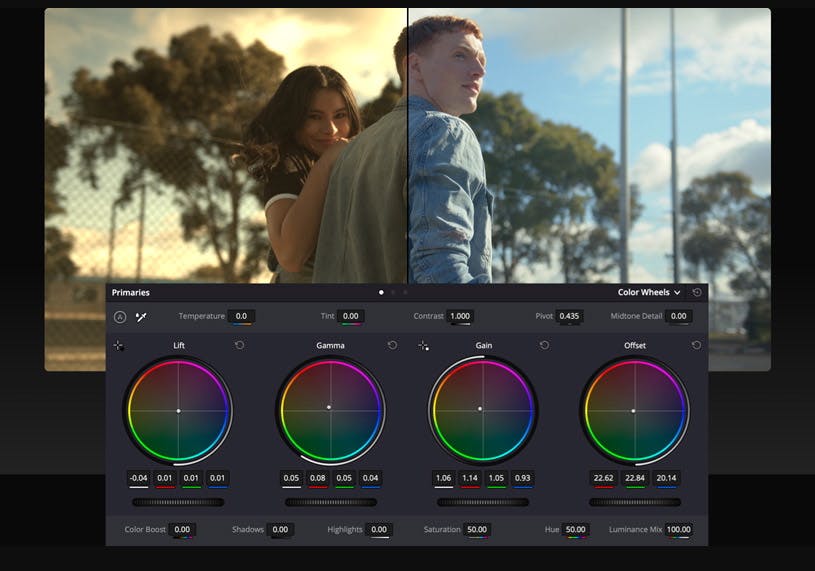The image size is (815, 571).
Task: Switch to the third Primaries page dot
Action: click(404, 293)
